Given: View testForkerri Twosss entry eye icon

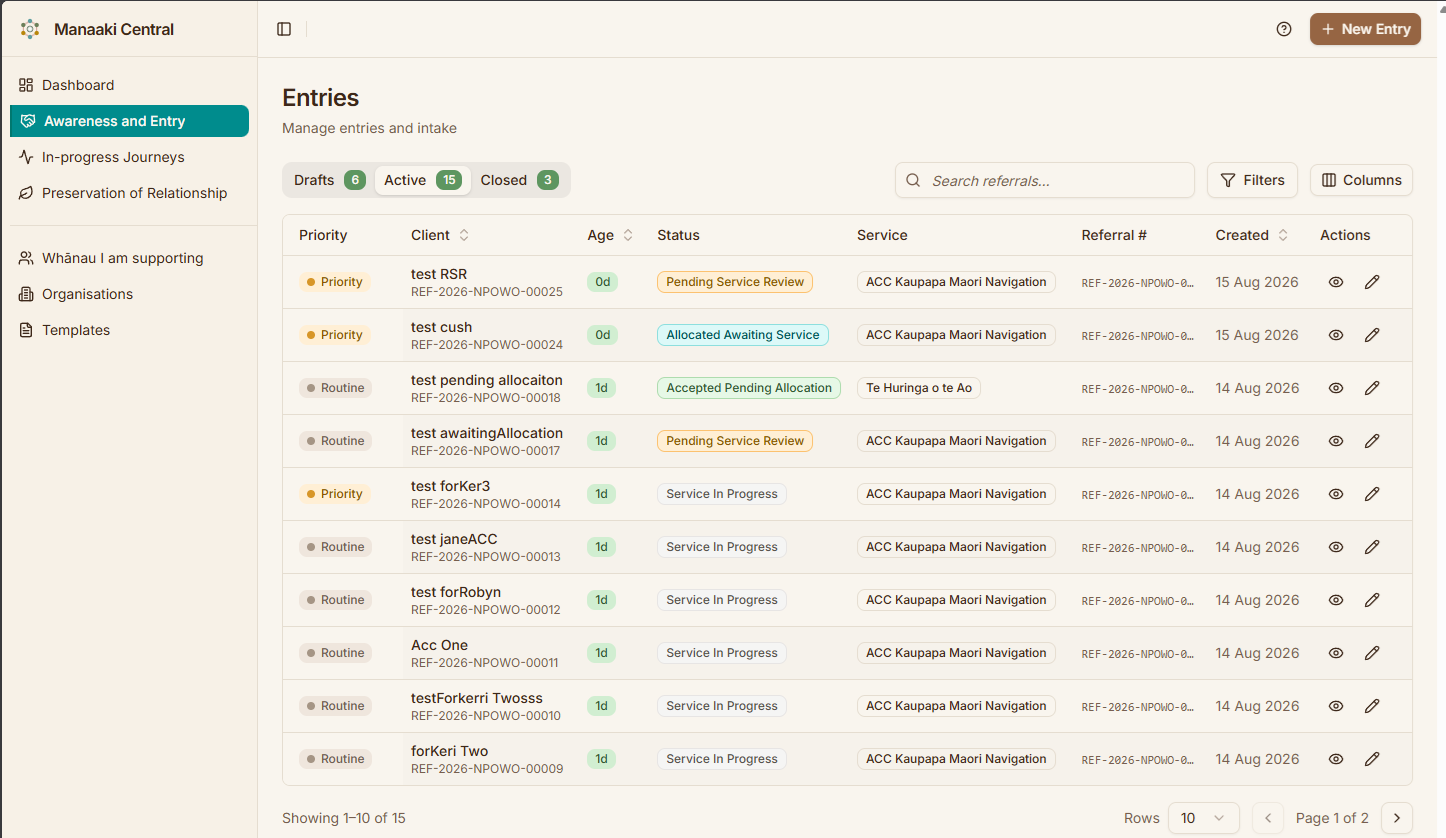Looking at the screenshot, I should (x=1336, y=706).
